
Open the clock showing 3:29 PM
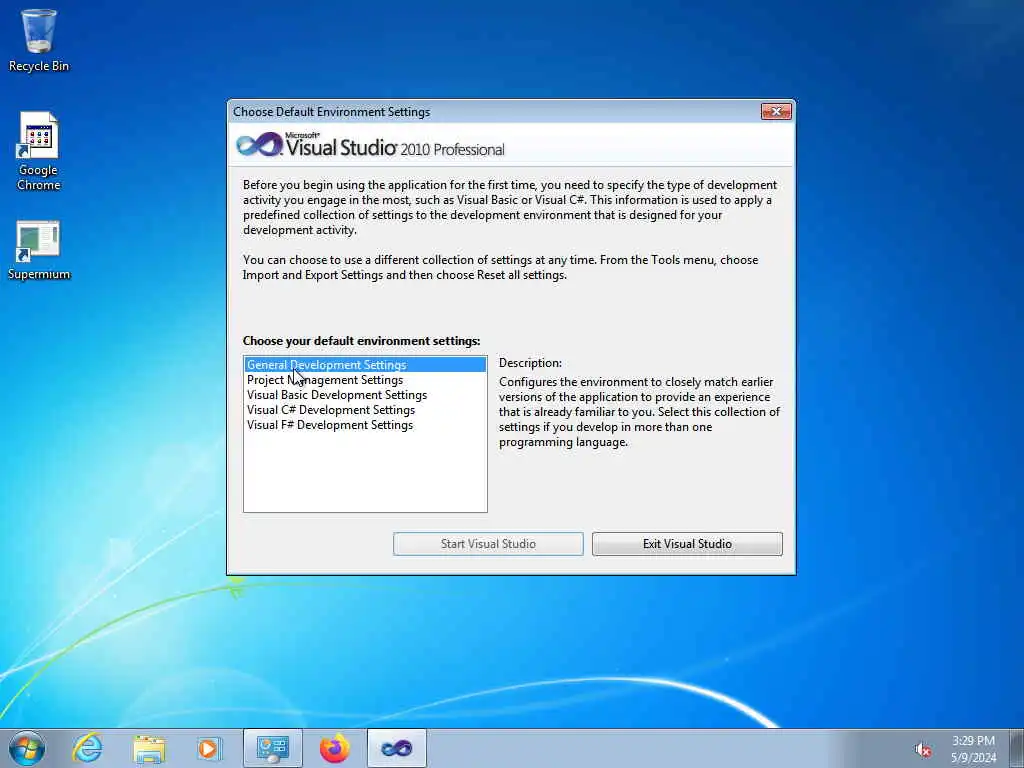coord(973,749)
